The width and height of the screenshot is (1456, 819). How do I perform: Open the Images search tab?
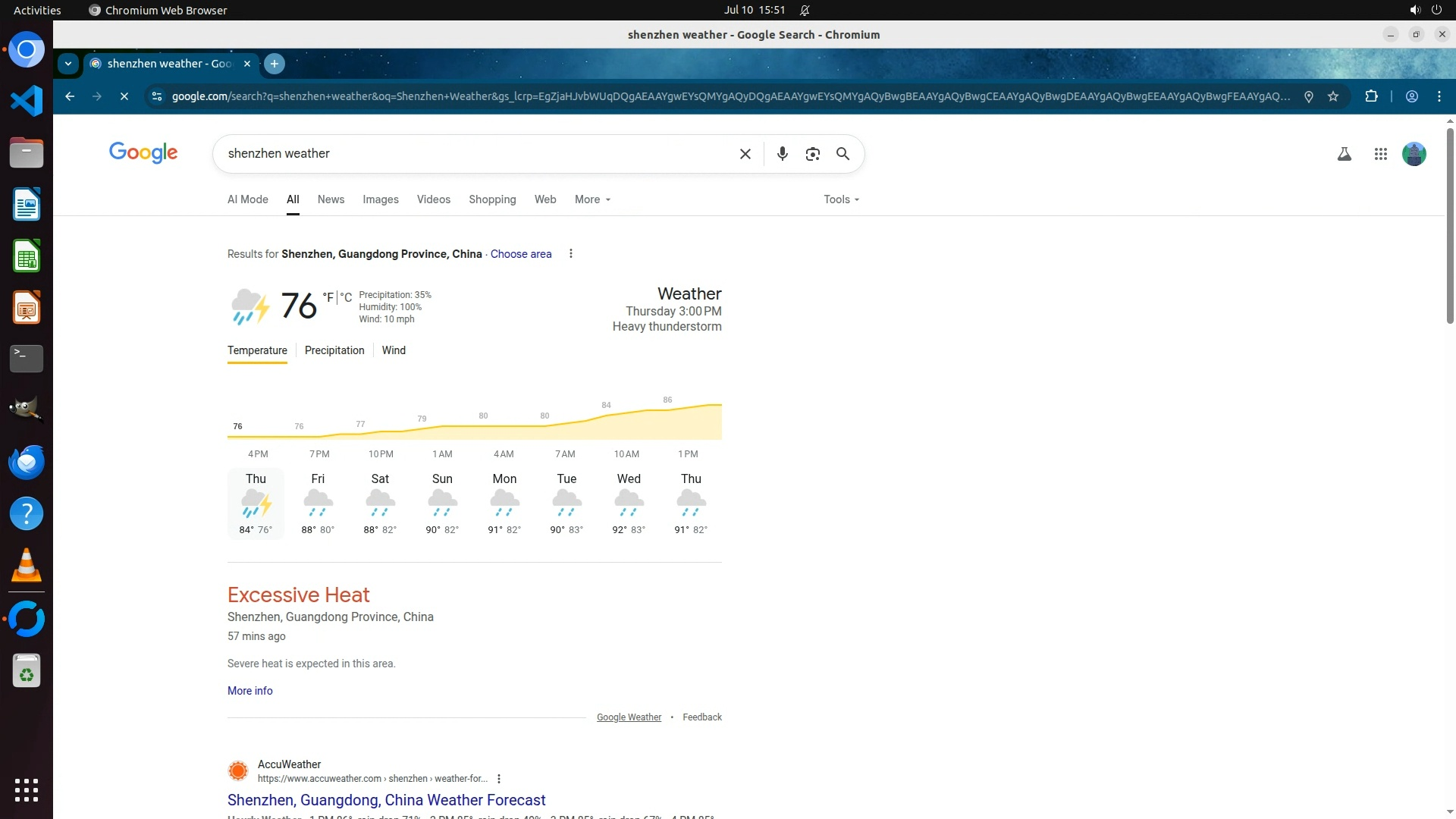(380, 199)
